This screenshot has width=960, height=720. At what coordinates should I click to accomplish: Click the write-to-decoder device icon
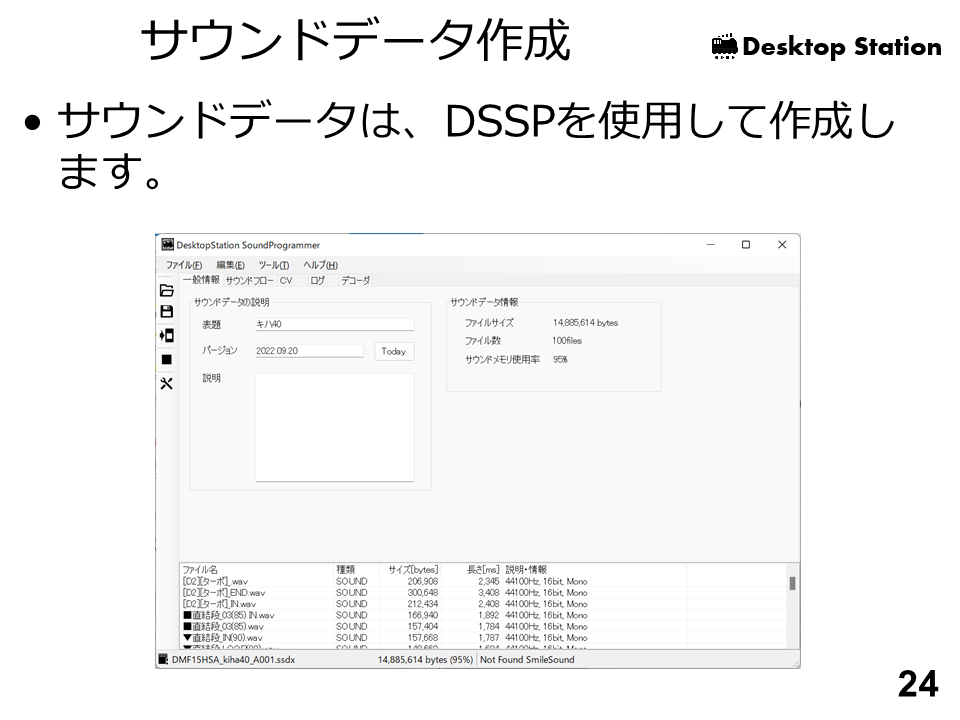(167, 335)
